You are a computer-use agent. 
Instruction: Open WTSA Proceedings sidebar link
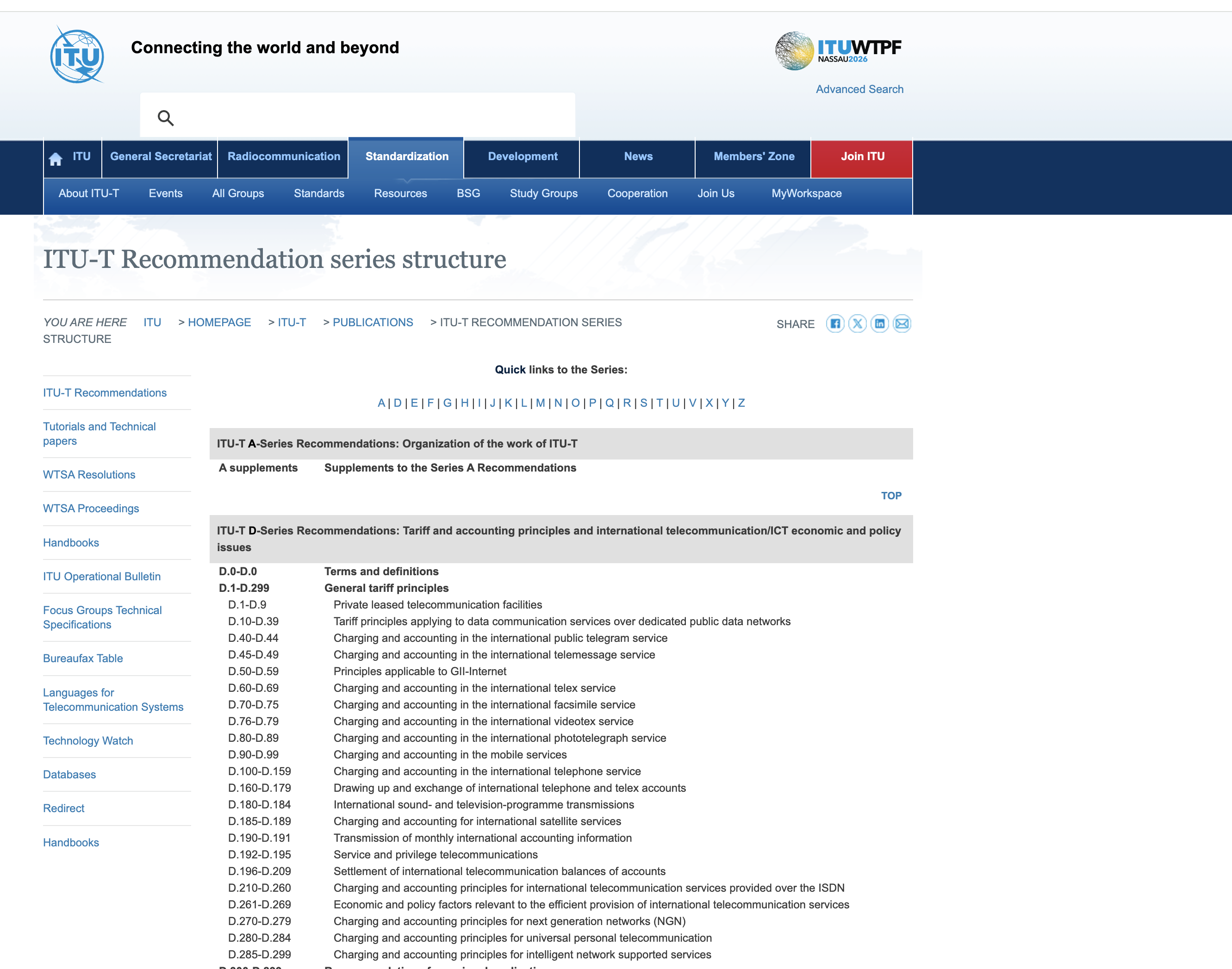pyautogui.click(x=91, y=509)
